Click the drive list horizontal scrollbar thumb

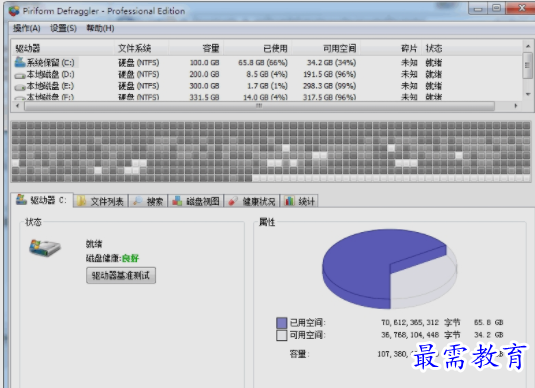(259, 106)
